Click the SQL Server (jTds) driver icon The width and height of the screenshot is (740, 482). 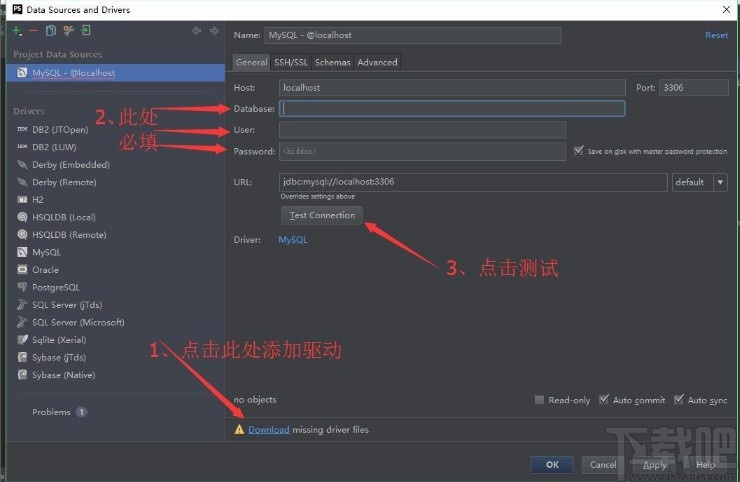[x=22, y=304]
